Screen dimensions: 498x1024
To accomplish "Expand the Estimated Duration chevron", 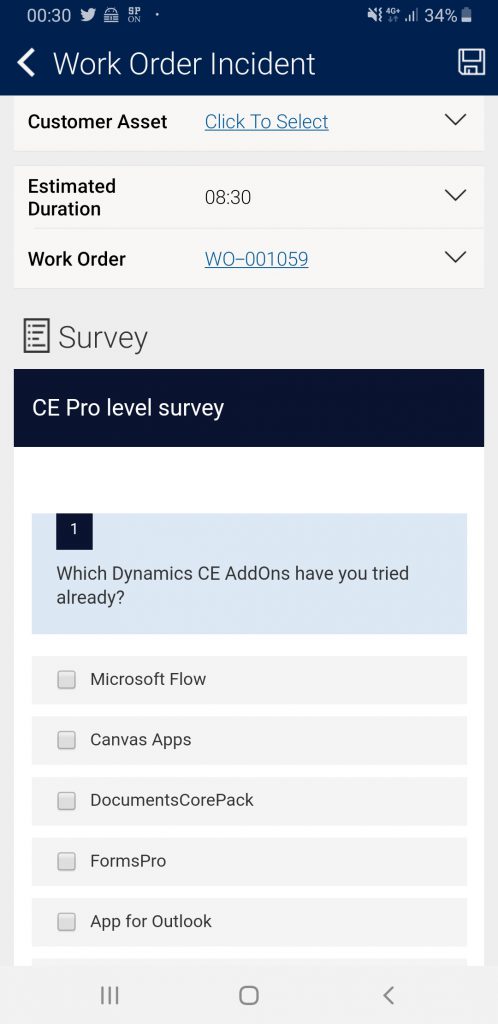I will (x=455, y=195).
